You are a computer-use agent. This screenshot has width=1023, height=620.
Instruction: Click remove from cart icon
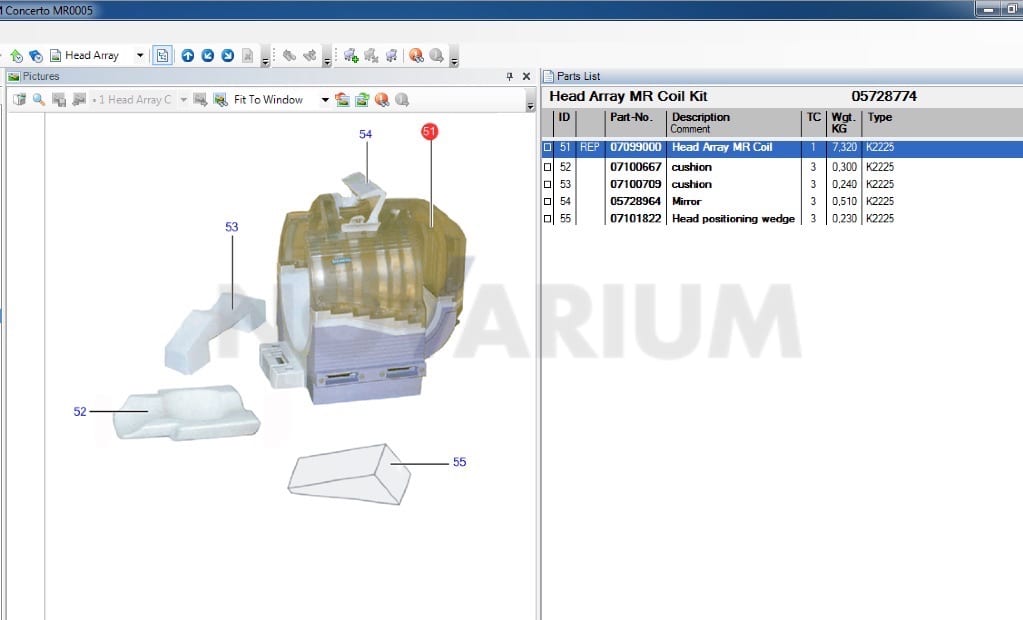pyautogui.click(x=371, y=55)
